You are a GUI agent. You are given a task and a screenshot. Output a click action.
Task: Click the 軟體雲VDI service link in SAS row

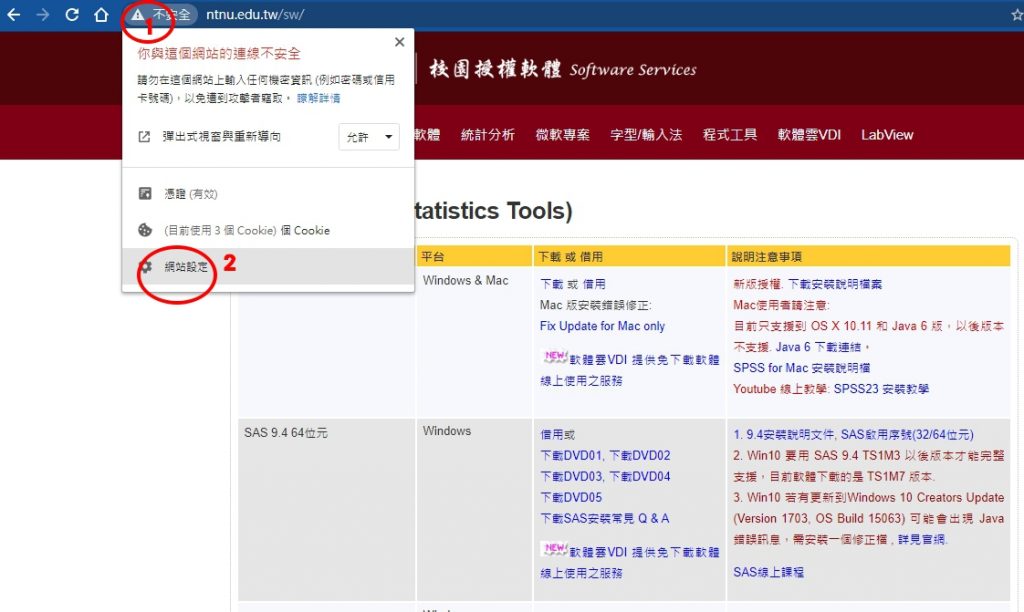click(x=630, y=562)
